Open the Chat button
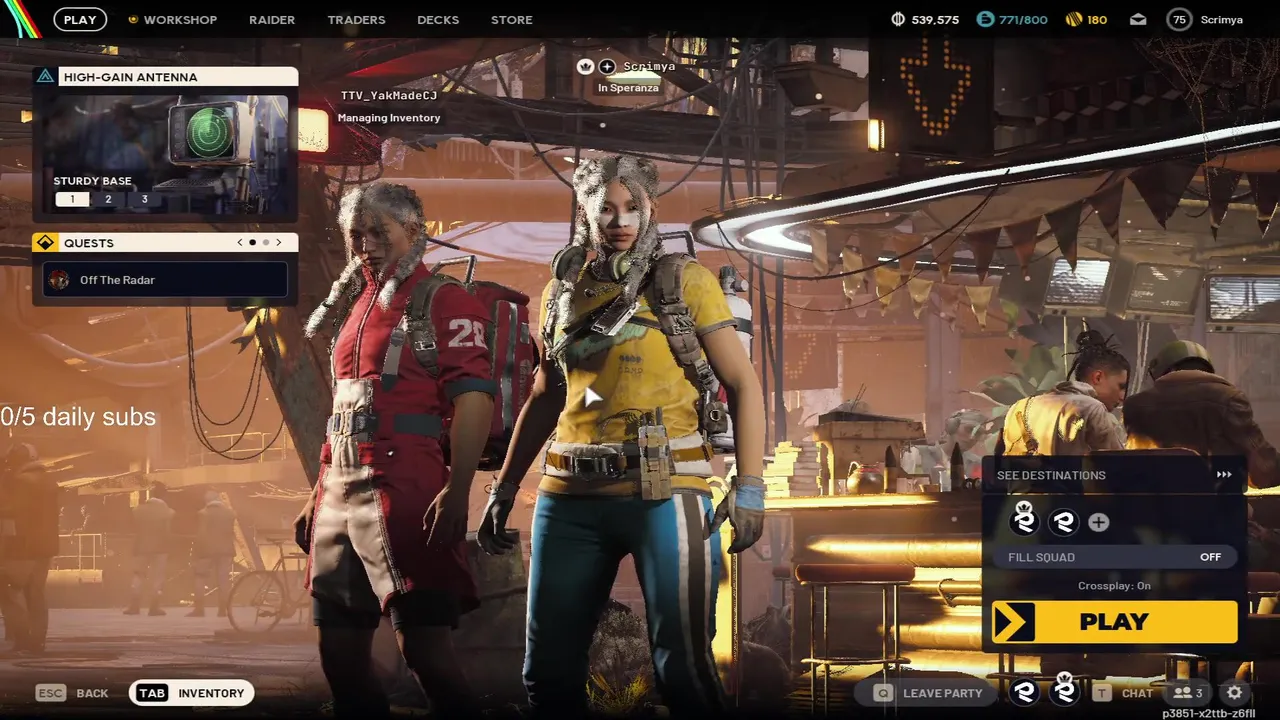 [x=1137, y=693]
